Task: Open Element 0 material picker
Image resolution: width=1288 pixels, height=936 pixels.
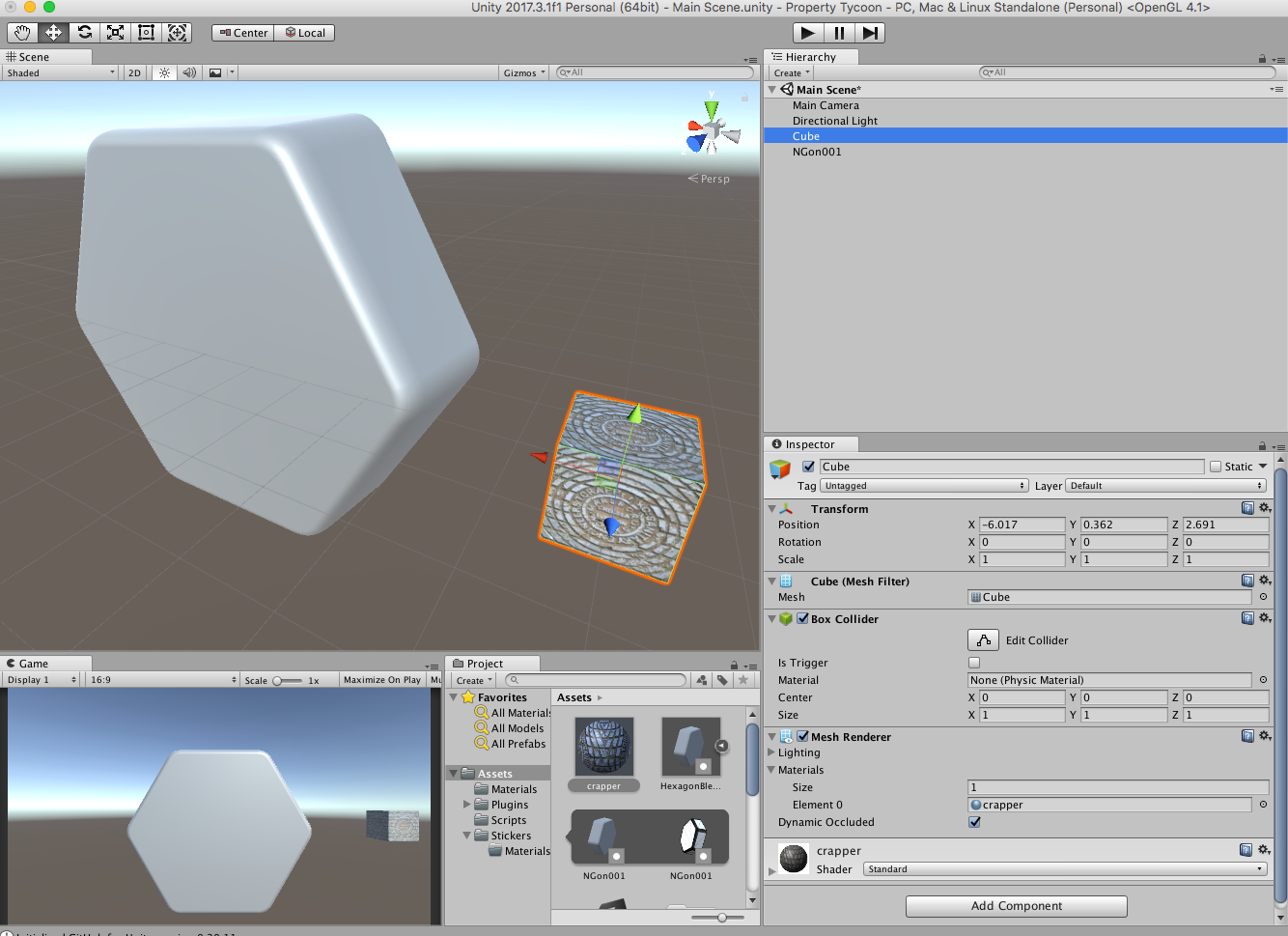Action: pyautogui.click(x=1263, y=804)
